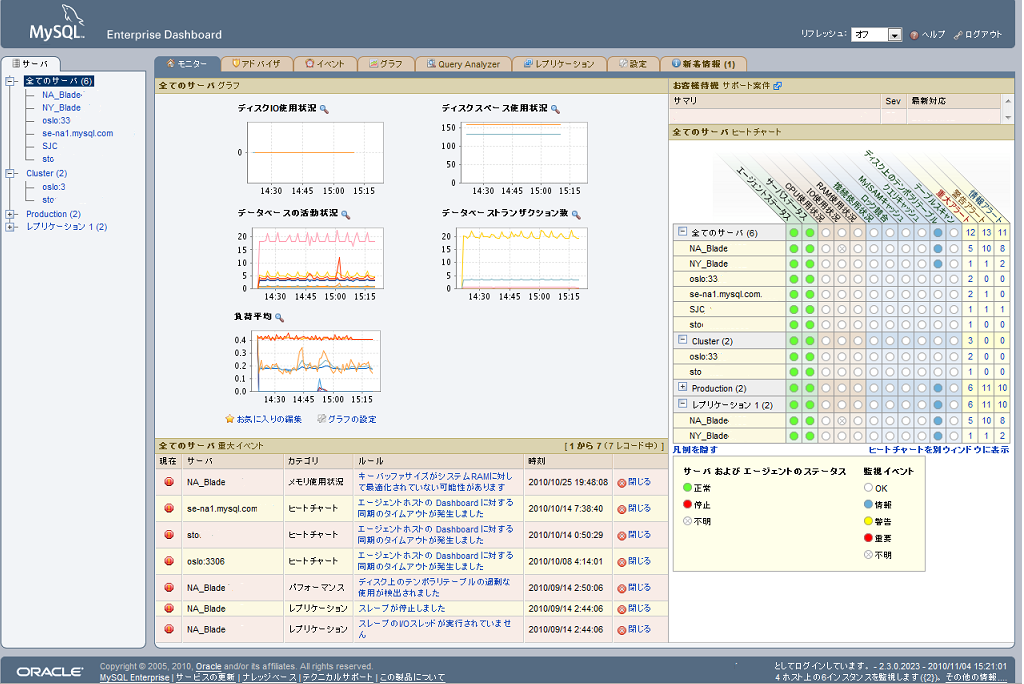Enlarge the load average graph via magnifier
1024x684 pixels.
[280, 318]
